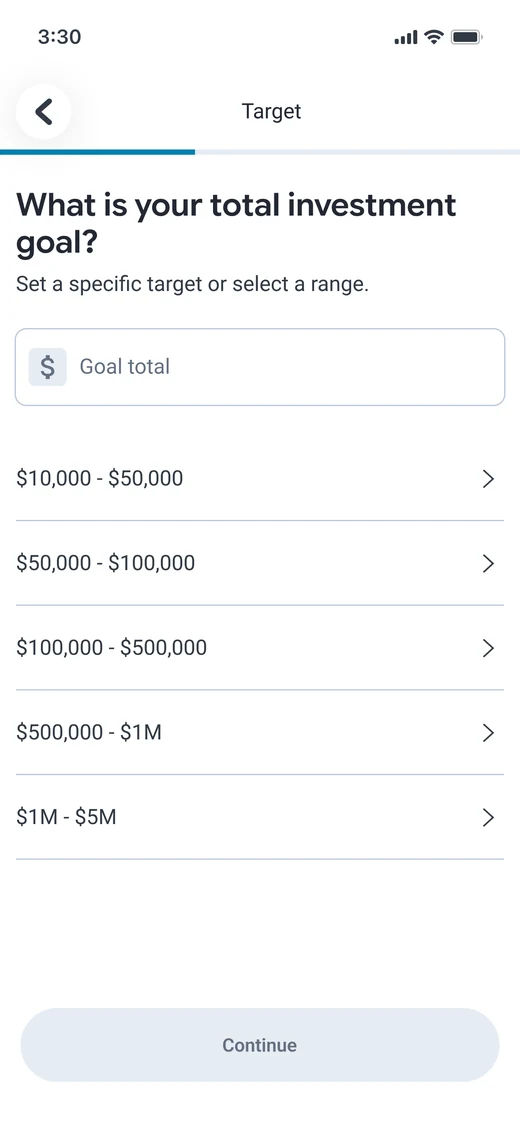The image size is (520, 1127).
Task: Open chevron next to $500,000 - $1M
Action: tap(488, 733)
